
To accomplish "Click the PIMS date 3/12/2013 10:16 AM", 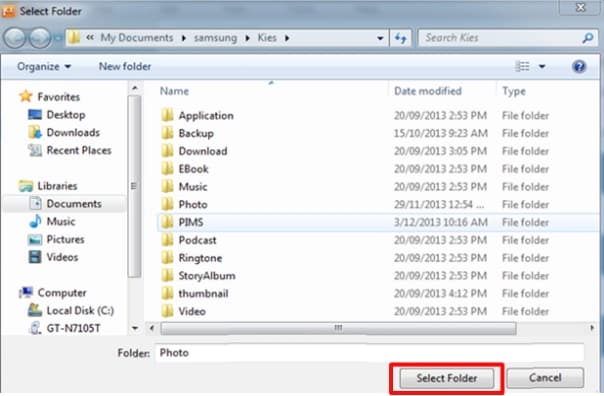I will [441, 222].
